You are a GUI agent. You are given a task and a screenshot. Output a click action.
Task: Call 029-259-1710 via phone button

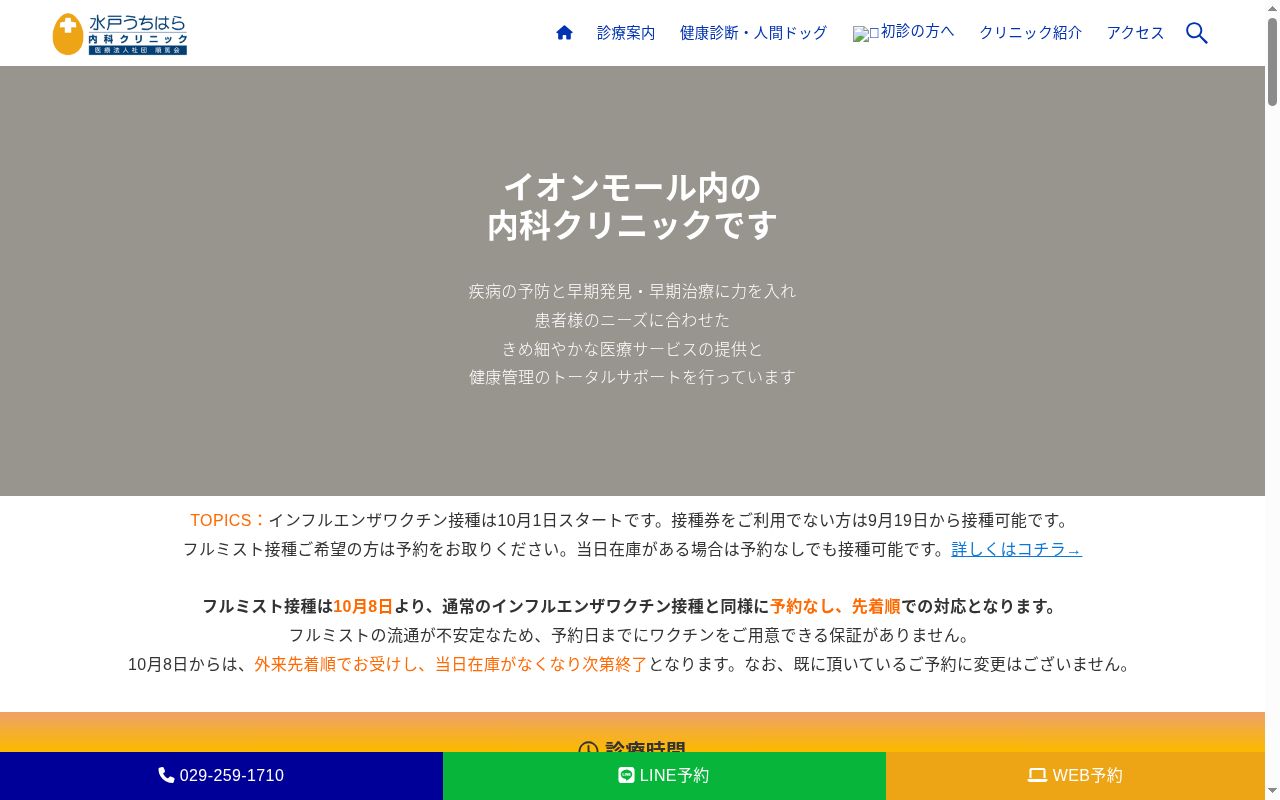click(x=221, y=776)
